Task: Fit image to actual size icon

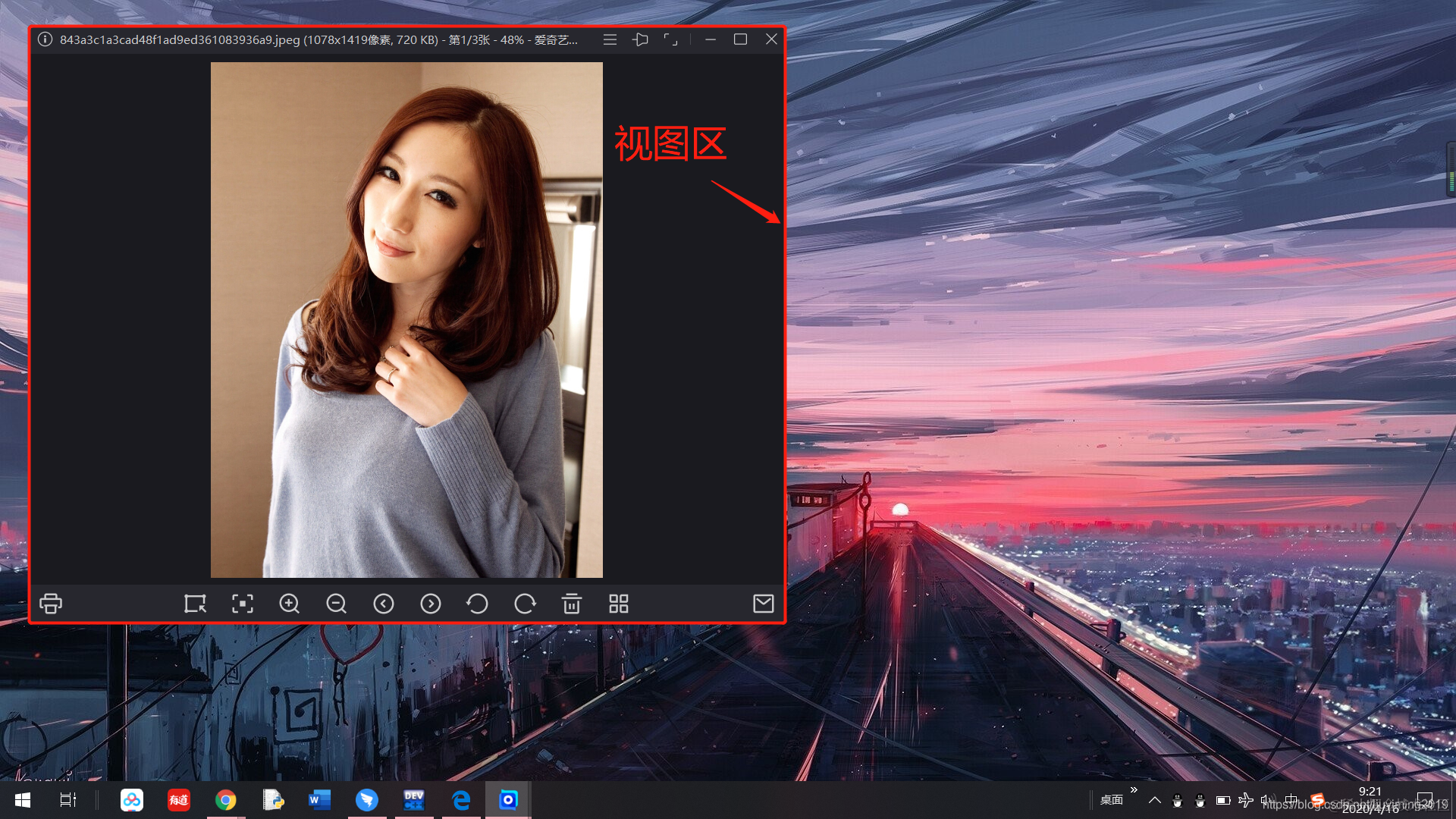Action: [x=242, y=604]
